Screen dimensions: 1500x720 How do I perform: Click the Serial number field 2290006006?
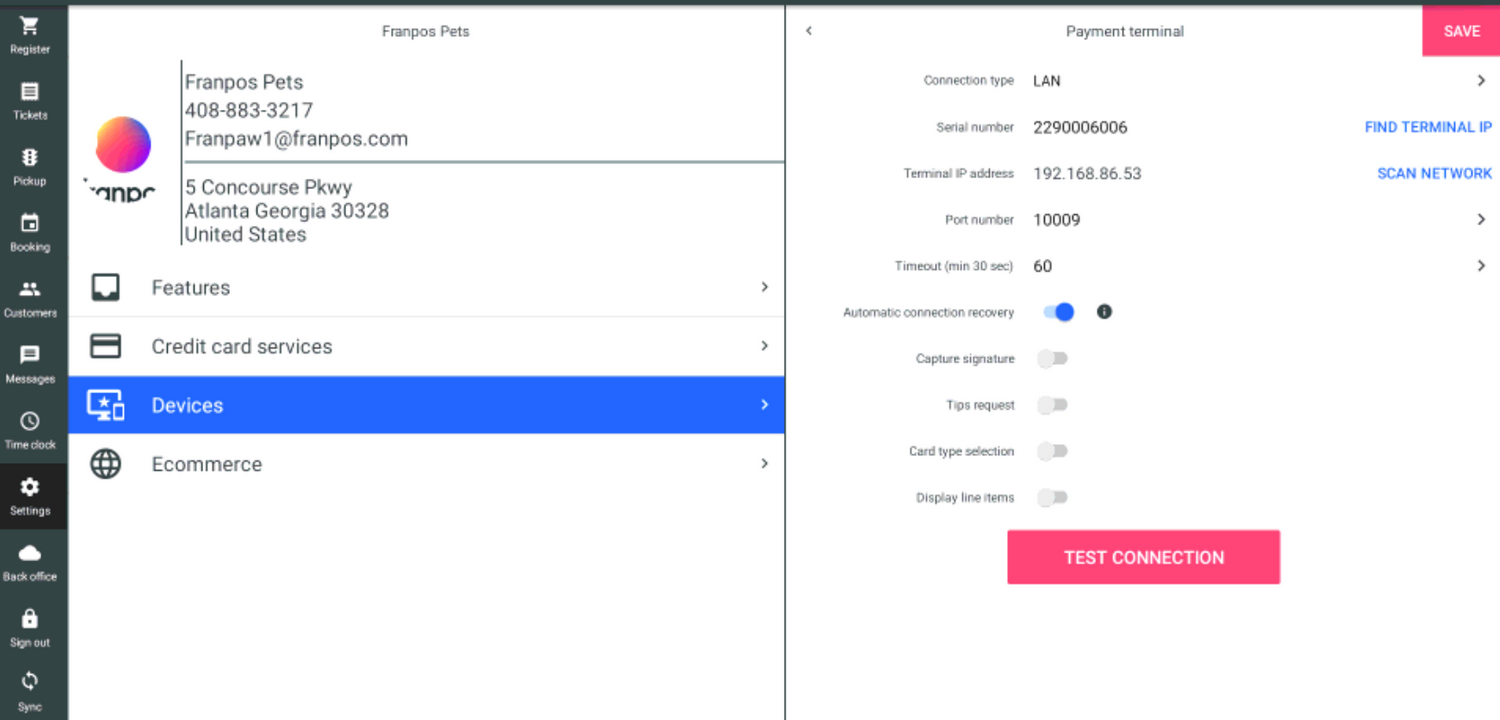[1080, 127]
